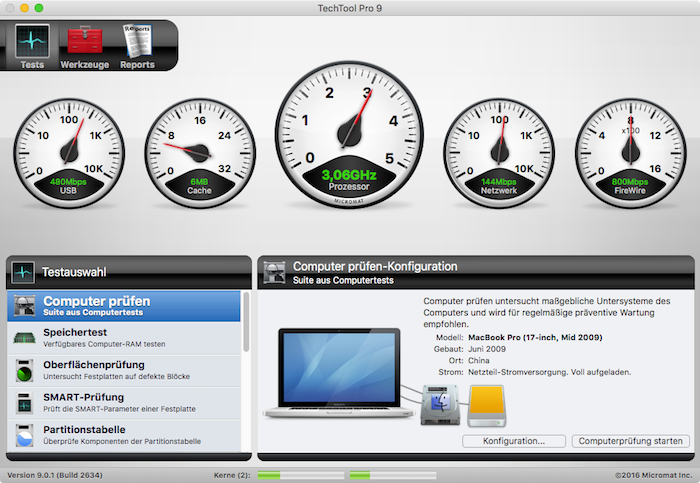700x483 pixels.
Task: Click the Oberflächenprüfung disk radar icon
Action: click(x=25, y=371)
